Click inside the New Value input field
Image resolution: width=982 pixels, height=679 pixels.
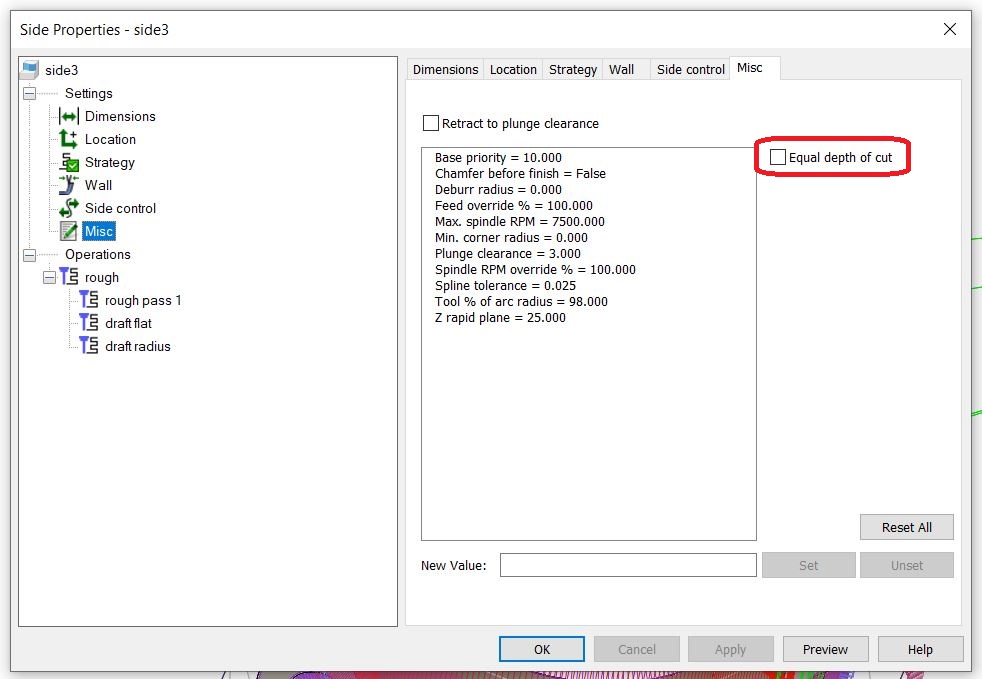[628, 565]
